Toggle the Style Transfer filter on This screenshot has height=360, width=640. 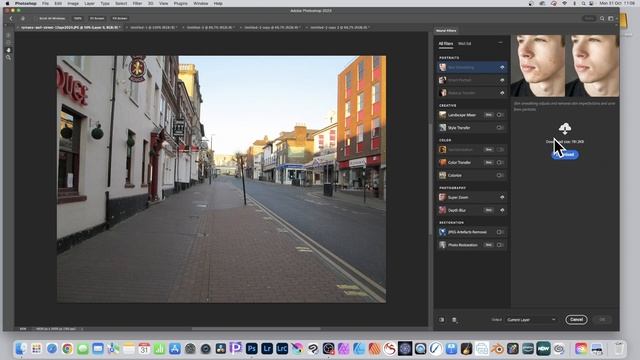point(500,128)
